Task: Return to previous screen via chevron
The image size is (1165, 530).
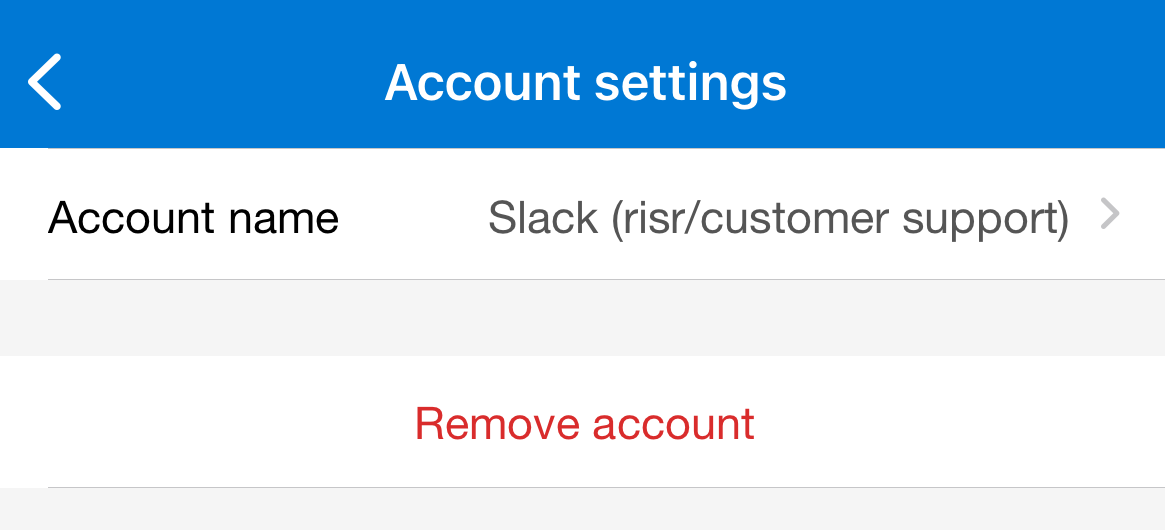Action: tap(46, 81)
